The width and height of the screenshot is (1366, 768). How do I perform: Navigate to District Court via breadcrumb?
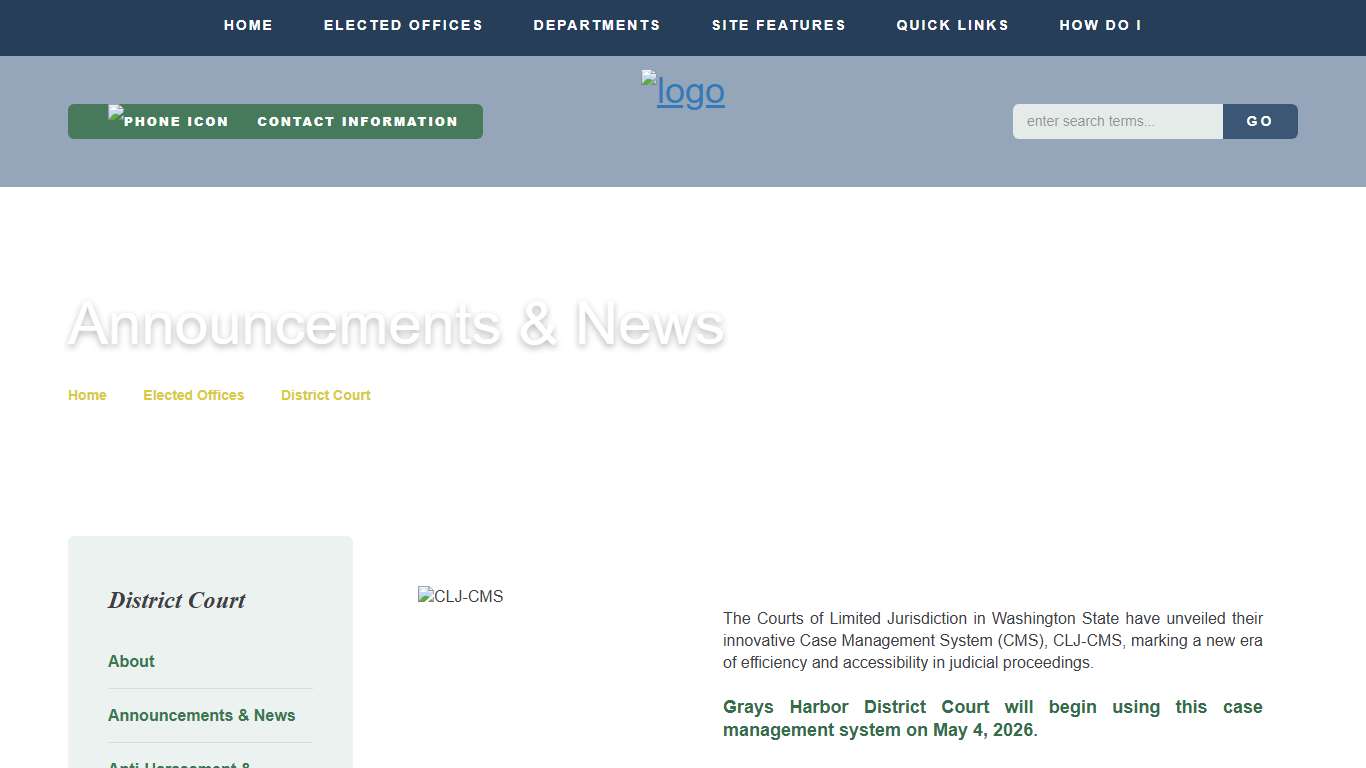pos(325,395)
